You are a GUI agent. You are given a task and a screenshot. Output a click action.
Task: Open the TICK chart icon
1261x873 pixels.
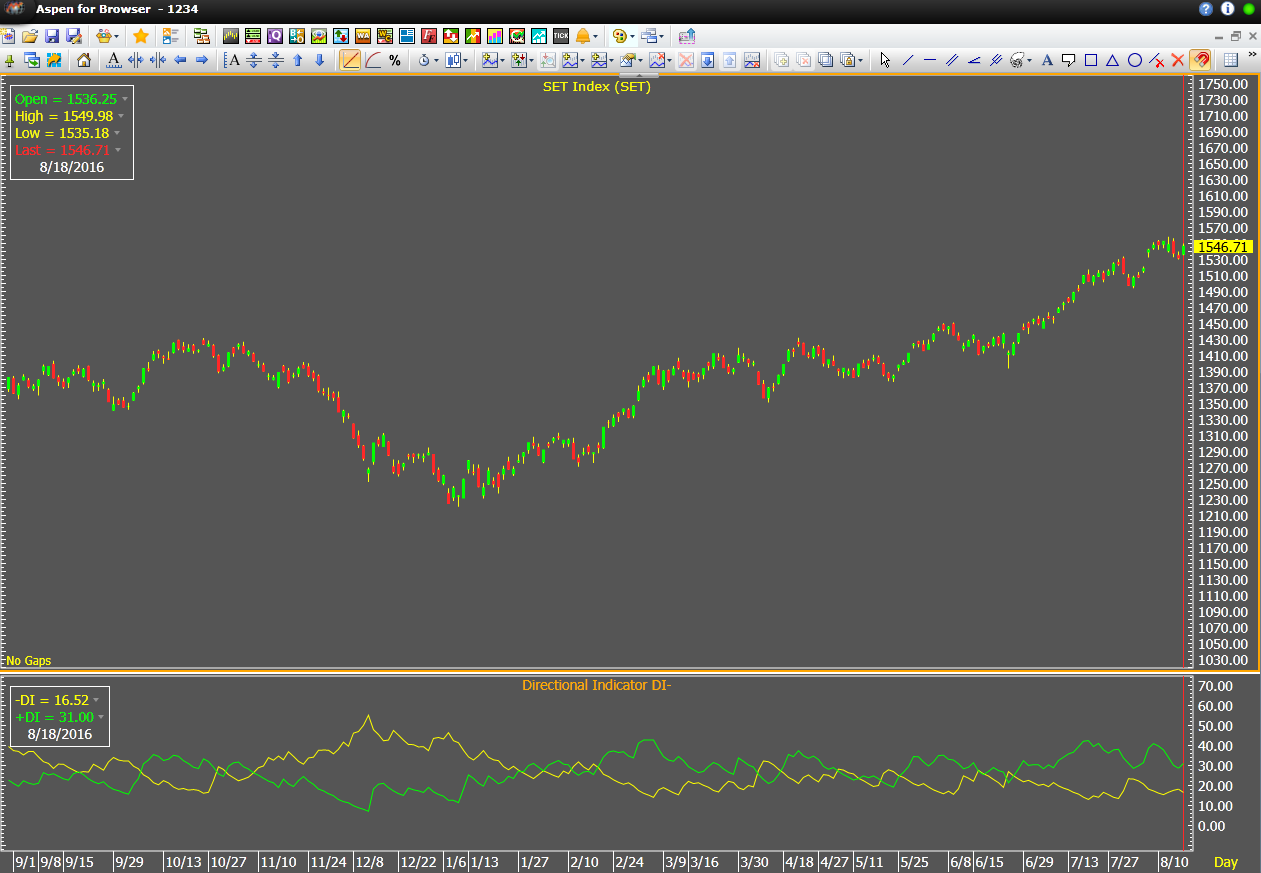click(561, 36)
